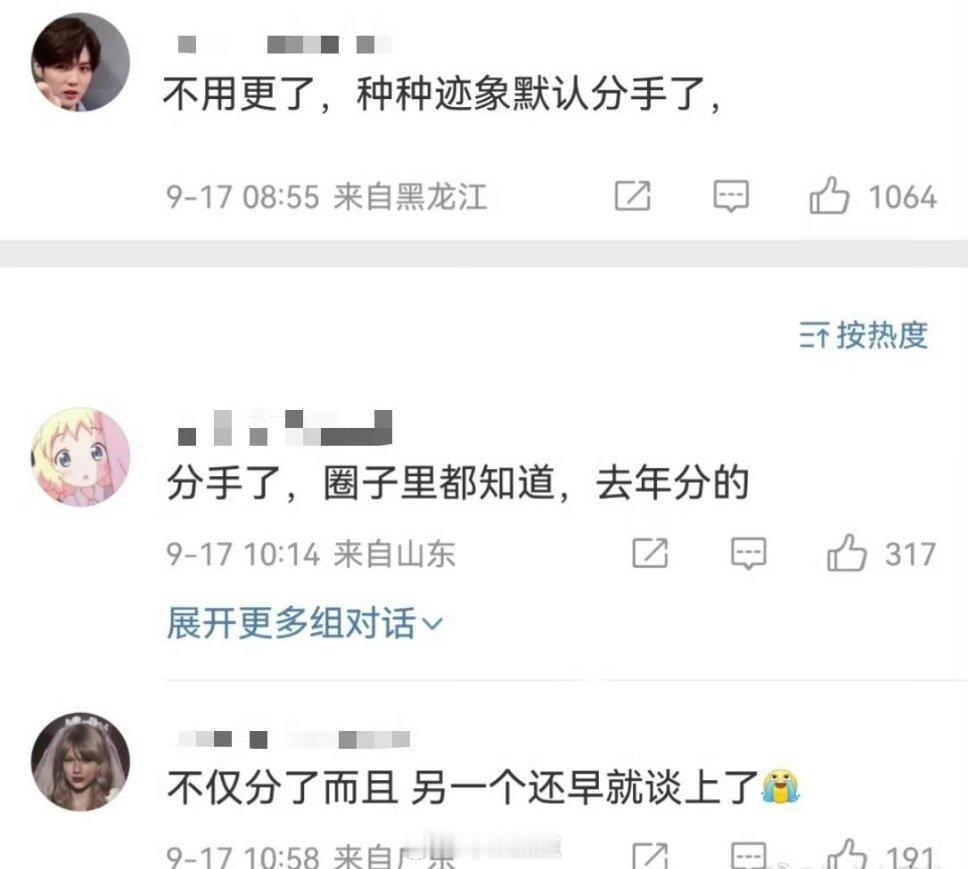The height and width of the screenshot is (869, 968).
Task: Select the comment 不用更了，种种迹象默认分手了
Action: click(442, 94)
